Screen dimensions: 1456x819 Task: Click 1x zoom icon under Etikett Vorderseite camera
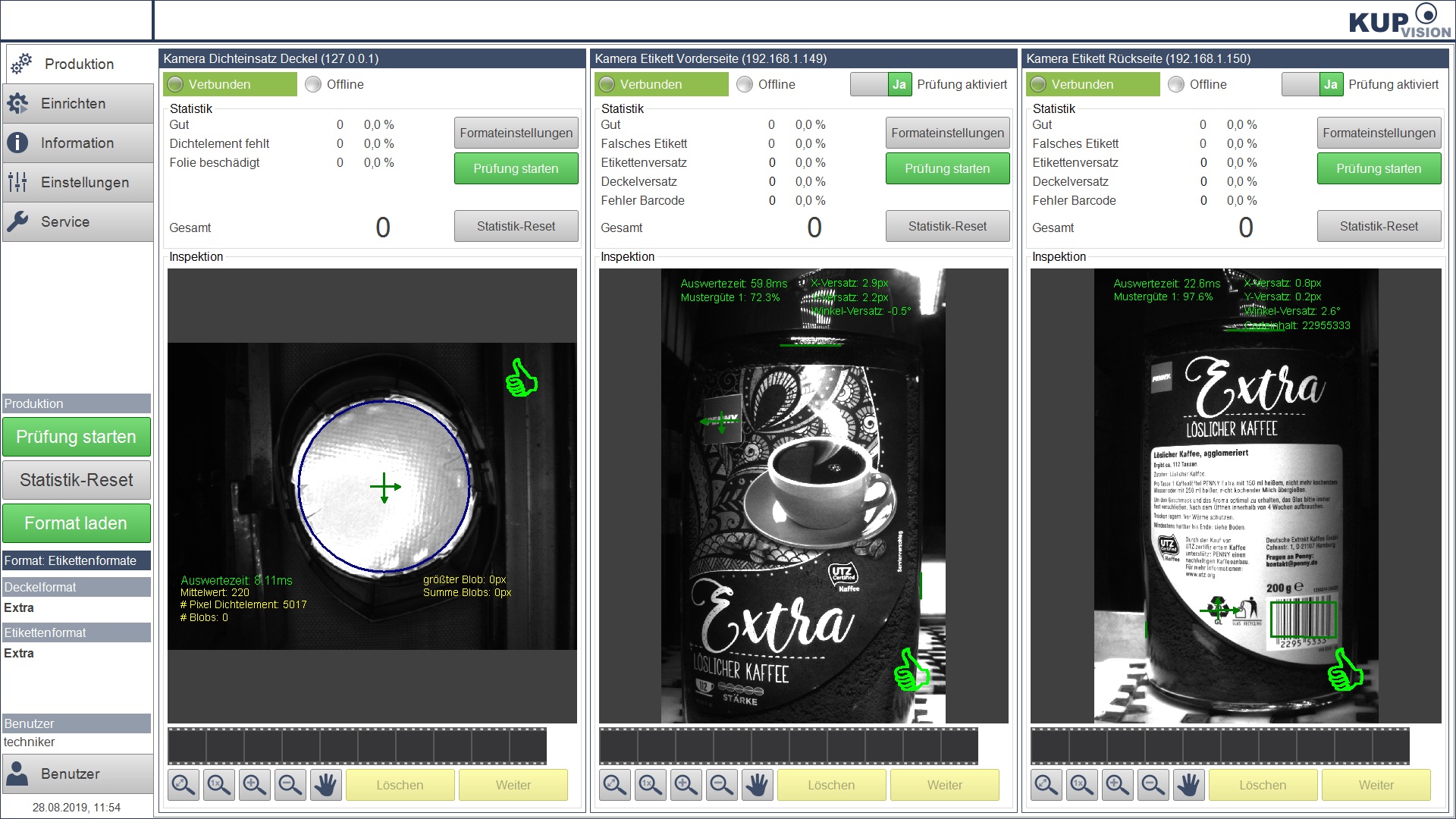click(651, 785)
